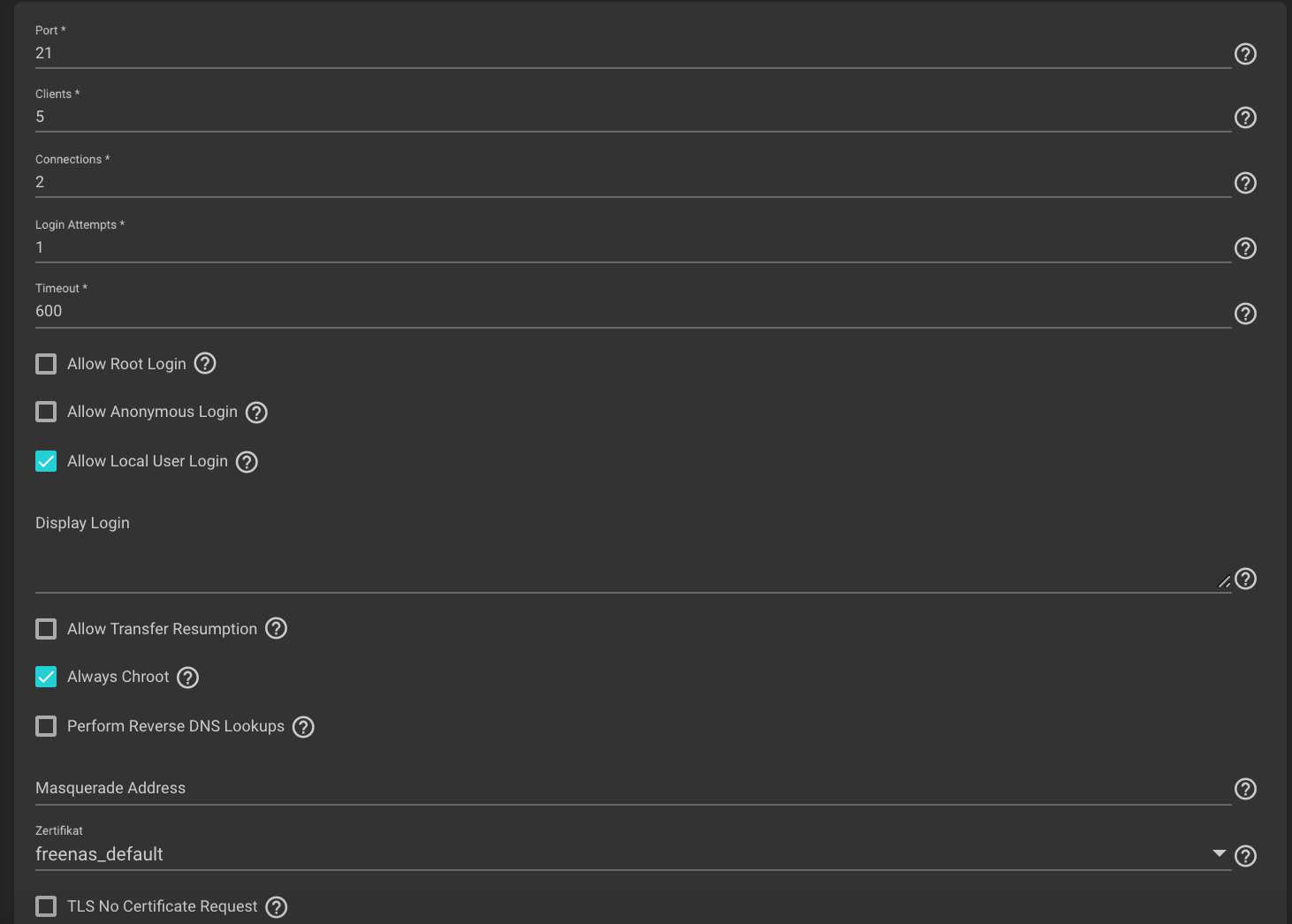The image size is (1292, 924).
Task: Enable Perform Reverse DNS Lookups
Action: (46, 726)
